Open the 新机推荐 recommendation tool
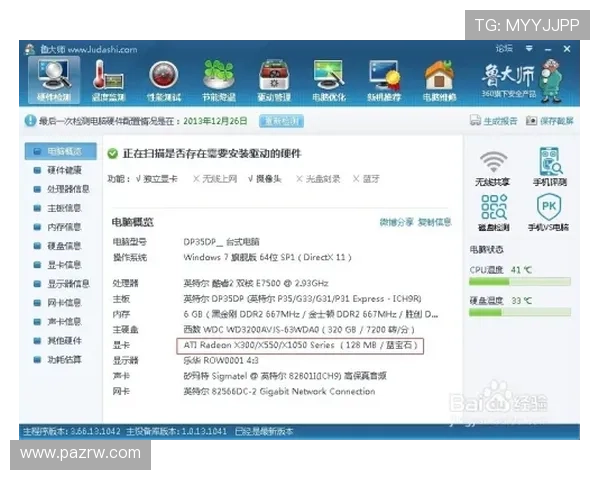This screenshot has height=480, width=600. (384, 80)
